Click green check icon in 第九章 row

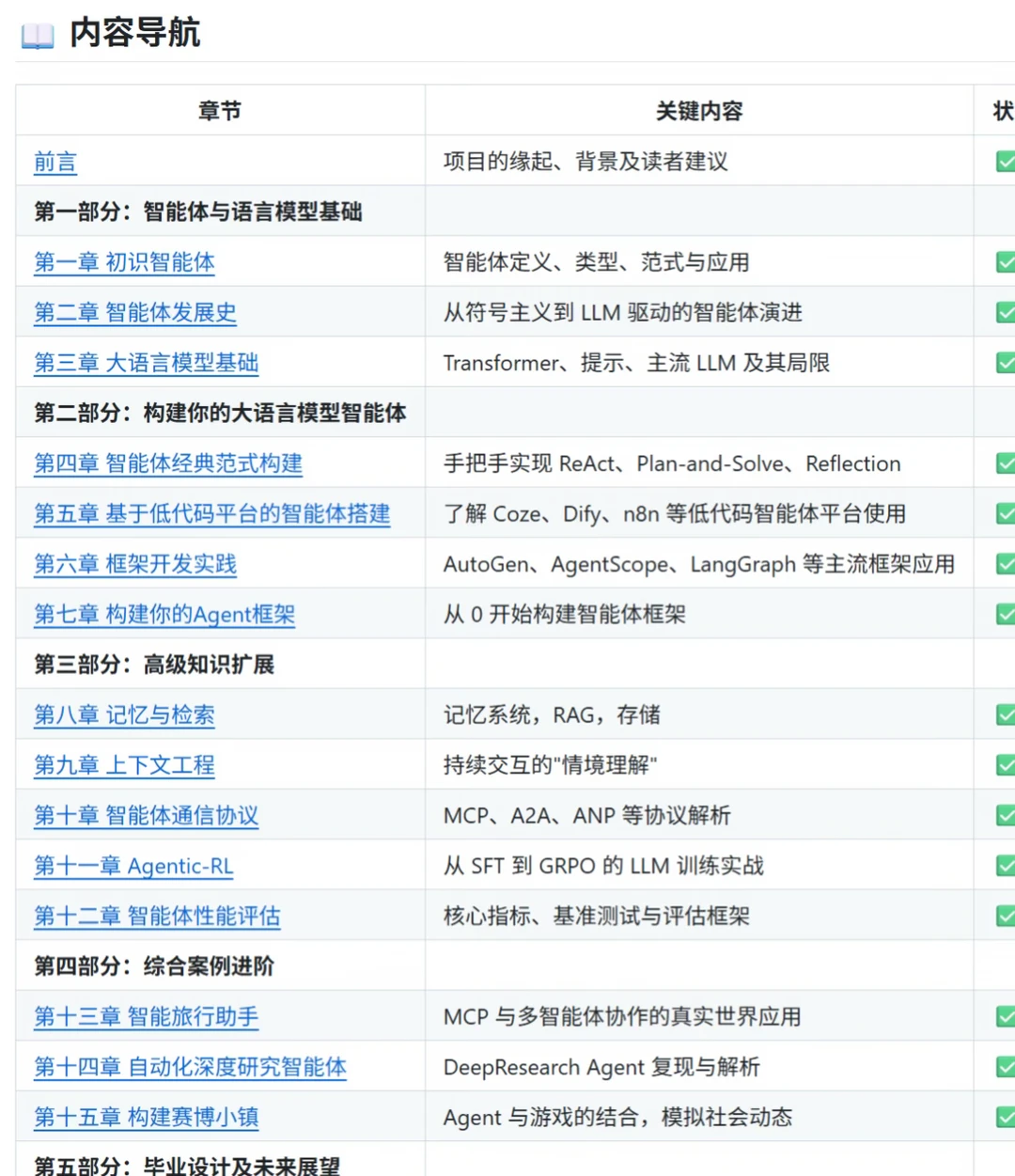coord(1006,765)
